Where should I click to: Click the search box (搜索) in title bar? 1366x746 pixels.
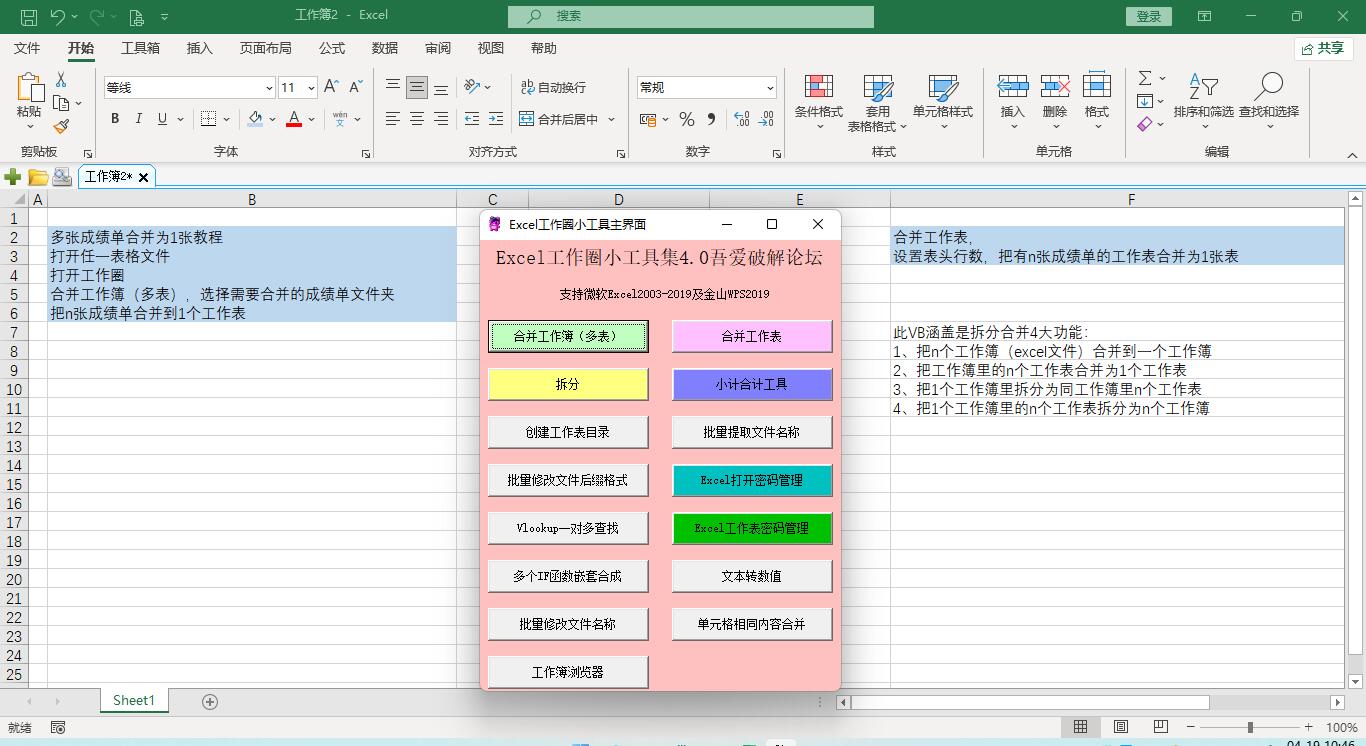pos(691,16)
